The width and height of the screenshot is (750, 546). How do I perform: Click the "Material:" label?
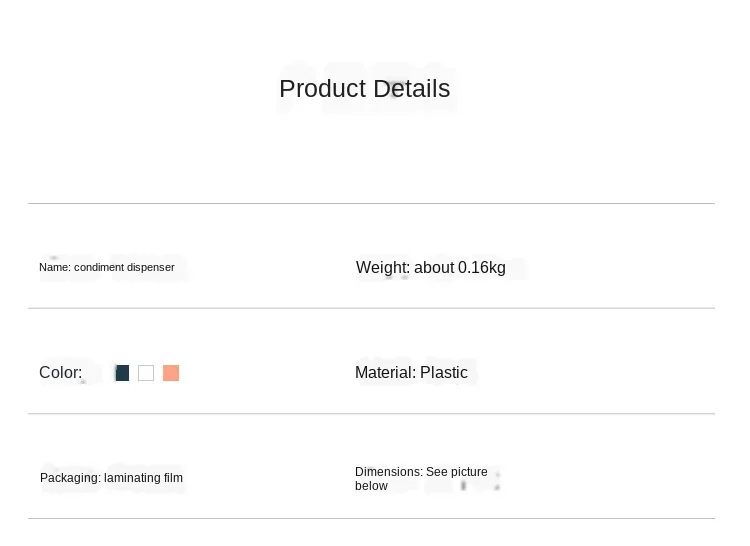pyautogui.click(x=385, y=373)
